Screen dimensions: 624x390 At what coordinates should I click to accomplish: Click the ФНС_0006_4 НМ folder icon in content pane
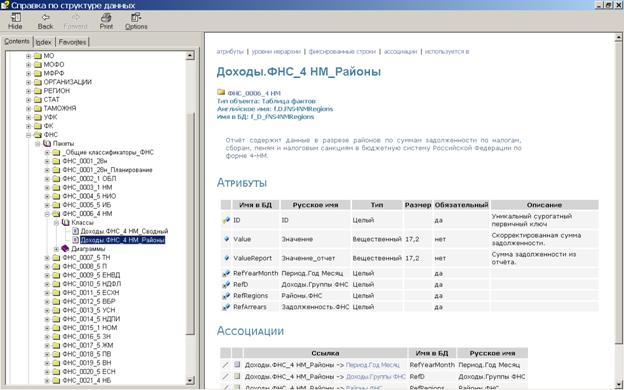pyautogui.click(x=221, y=92)
